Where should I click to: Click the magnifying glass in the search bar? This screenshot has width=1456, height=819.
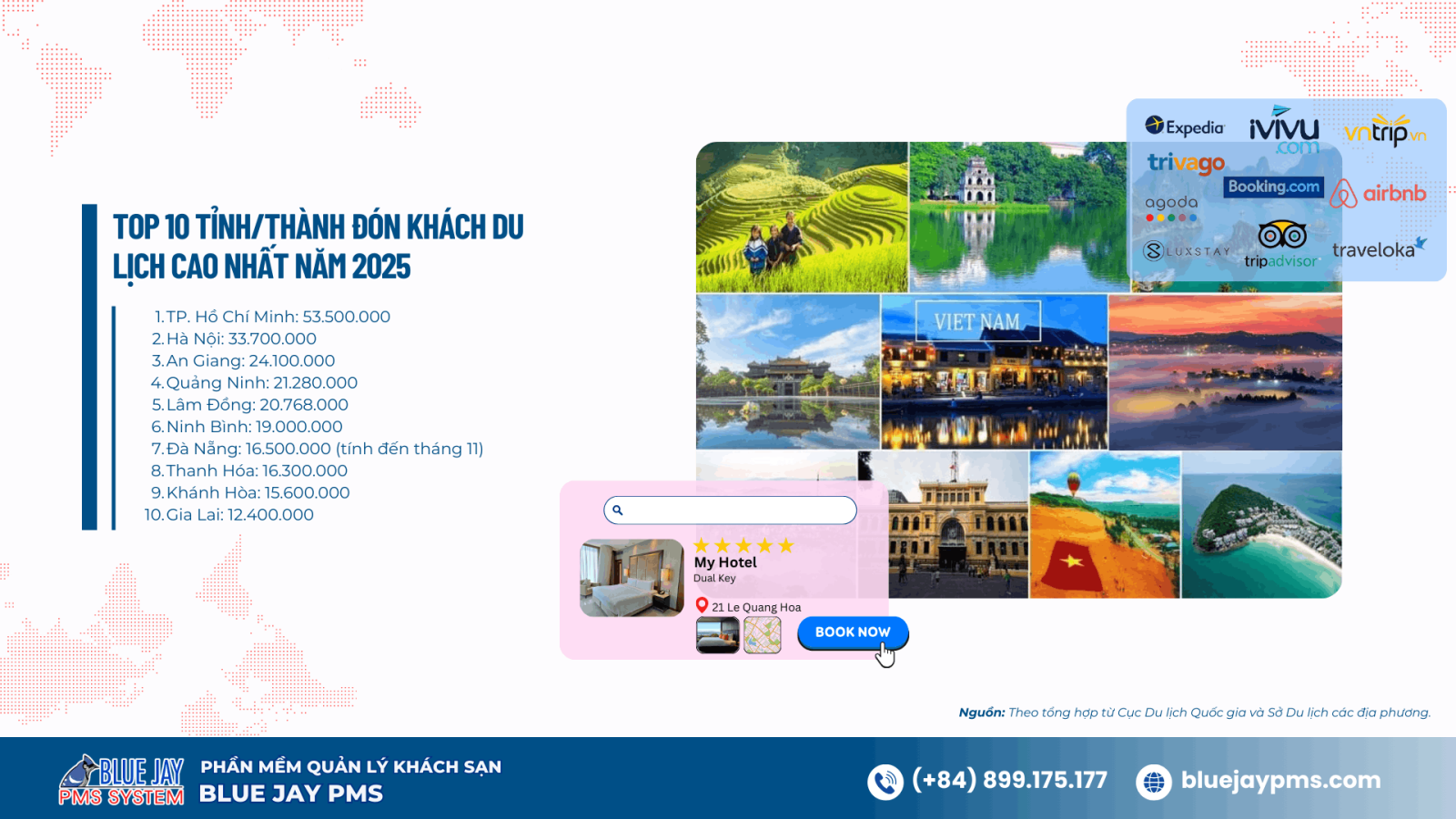click(620, 511)
